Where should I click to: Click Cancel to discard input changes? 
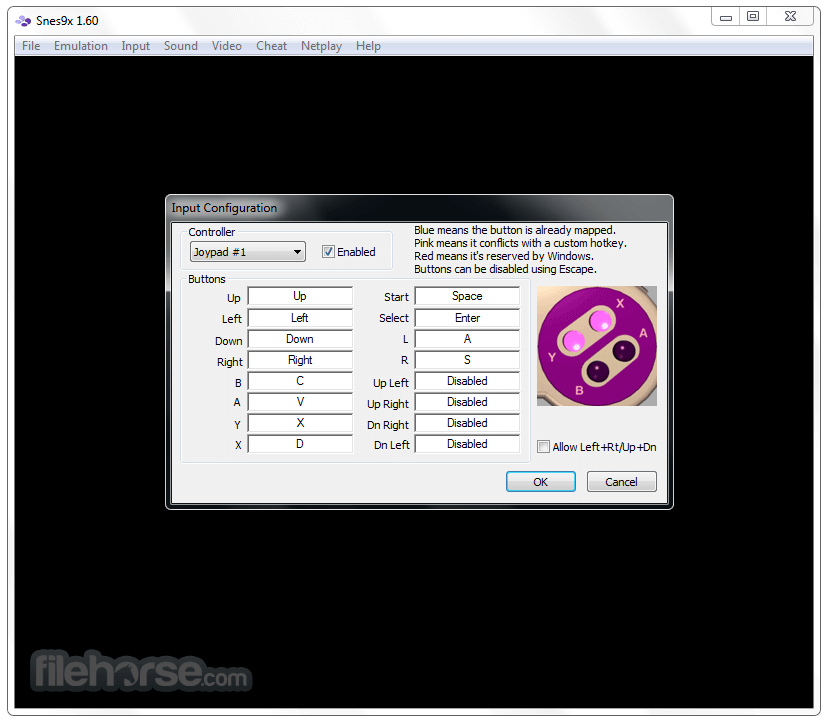[622, 482]
